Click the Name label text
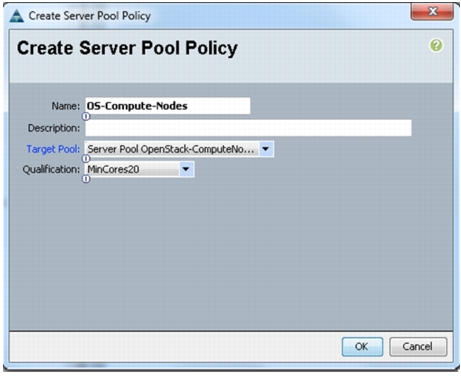 tap(66, 106)
